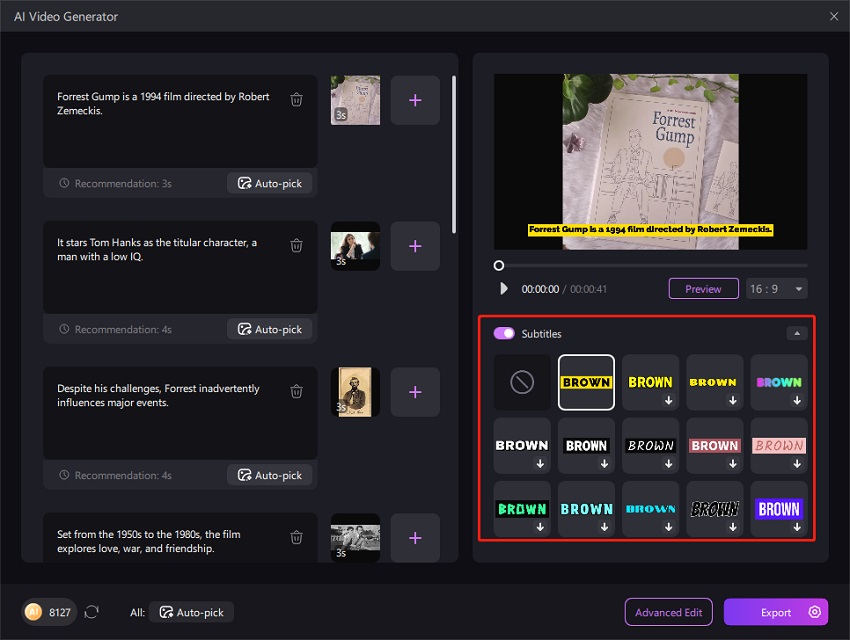Screen dimensions: 850x640
Task: Collapse the Subtitles panel
Action: point(797,333)
